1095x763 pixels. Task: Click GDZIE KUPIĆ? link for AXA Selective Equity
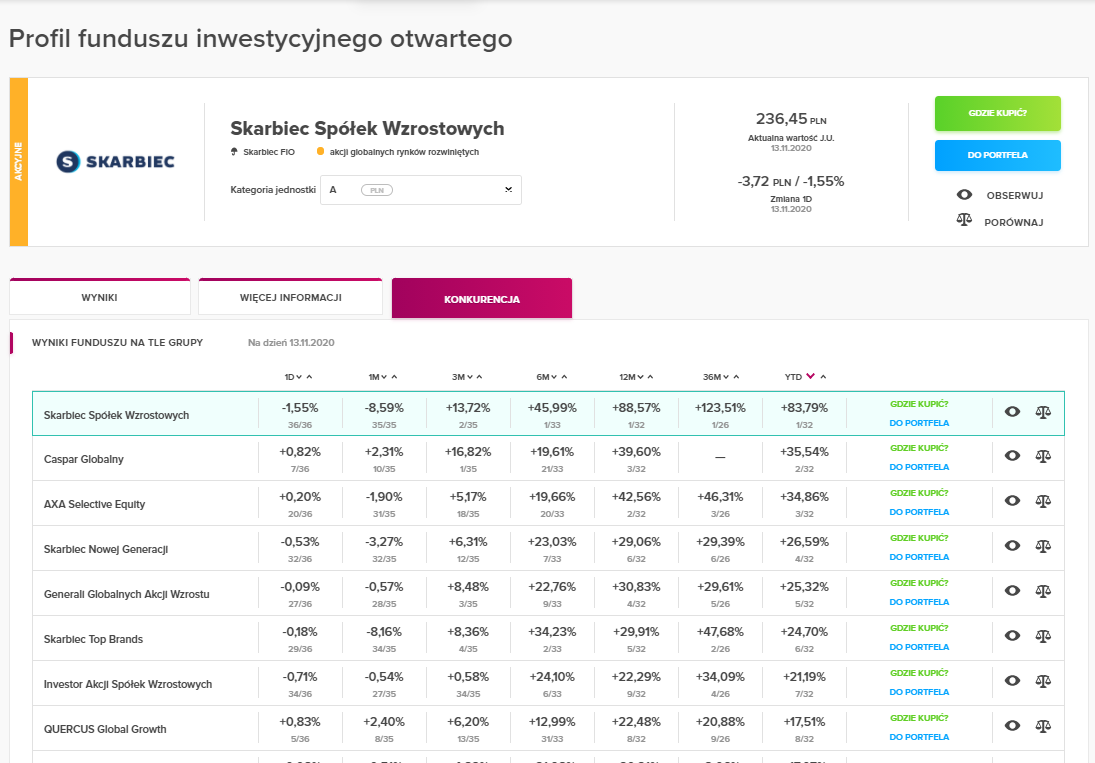click(919, 493)
